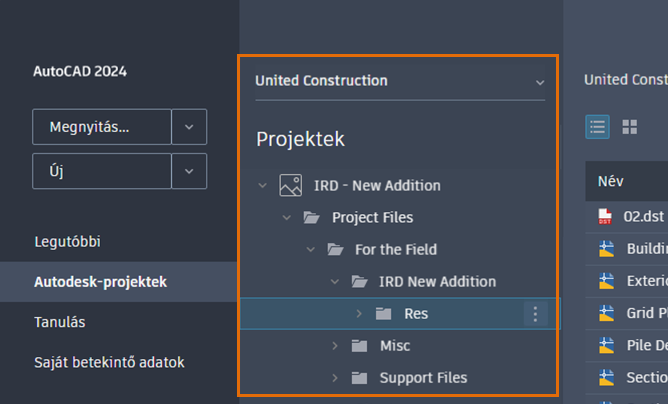Click the Project Files folder icon

(311, 217)
